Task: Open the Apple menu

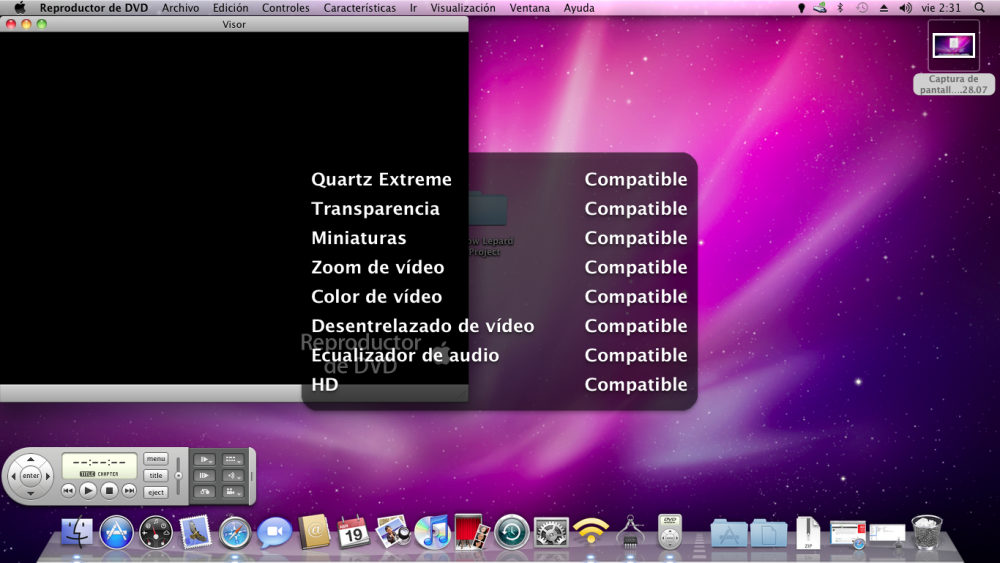Action: point(20,8)
